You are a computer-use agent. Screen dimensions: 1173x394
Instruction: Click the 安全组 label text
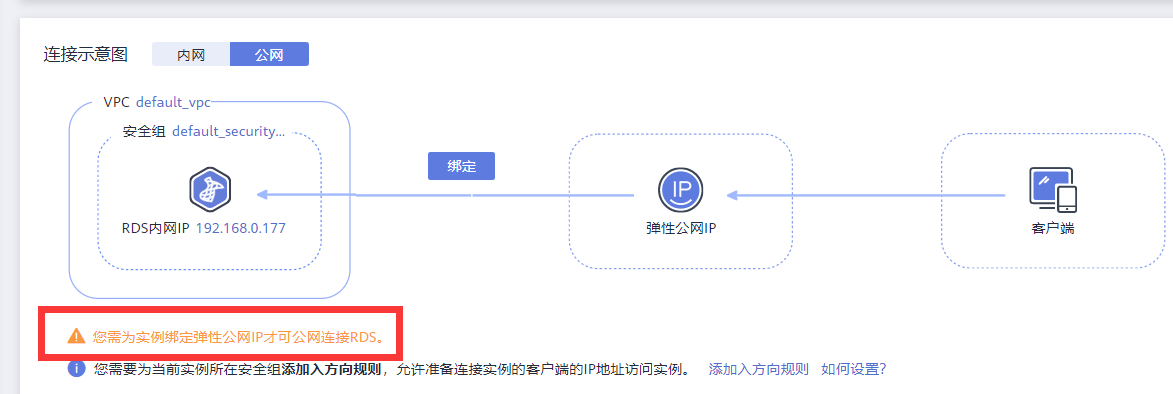coord(144,132)
